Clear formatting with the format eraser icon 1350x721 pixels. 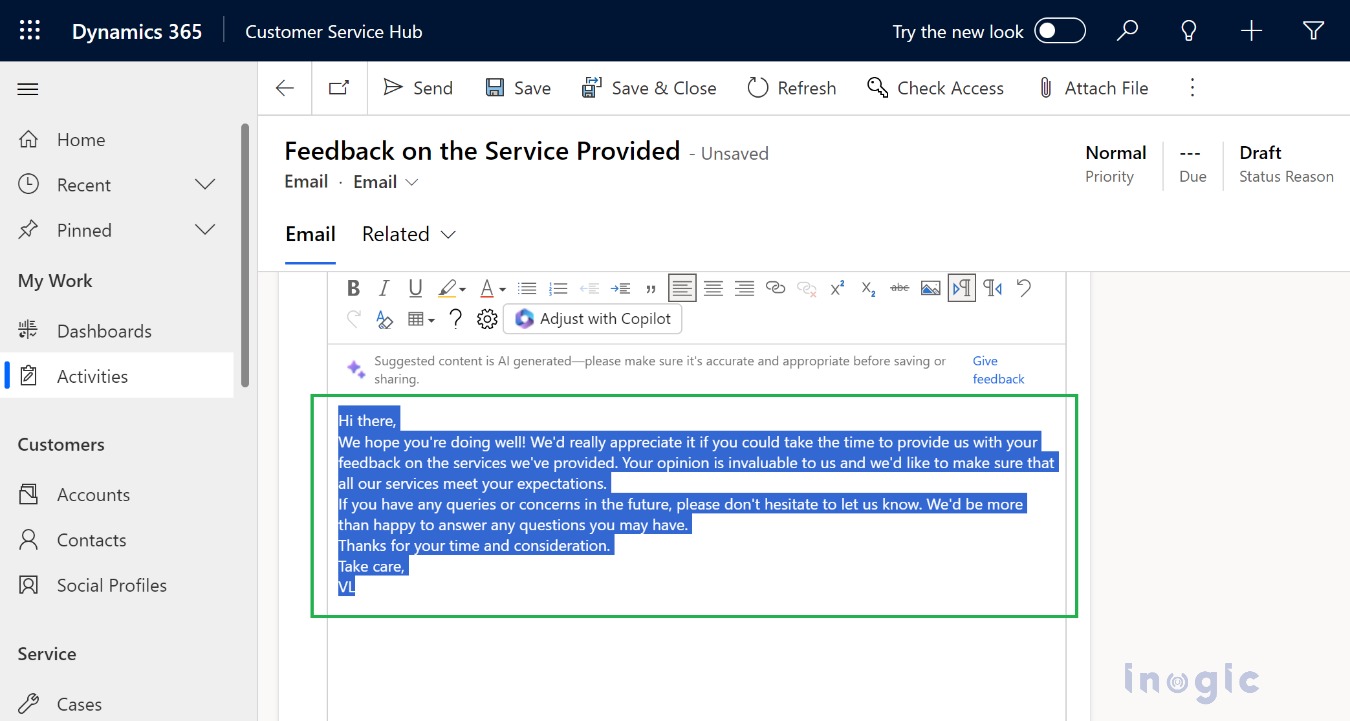pos(383,319)
